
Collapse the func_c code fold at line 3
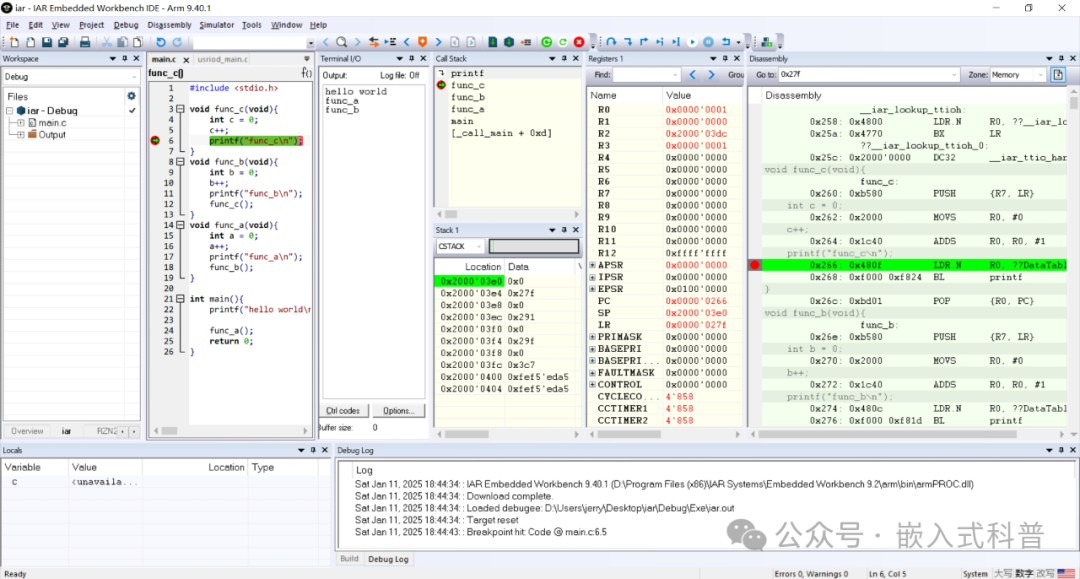click(180, 109)
